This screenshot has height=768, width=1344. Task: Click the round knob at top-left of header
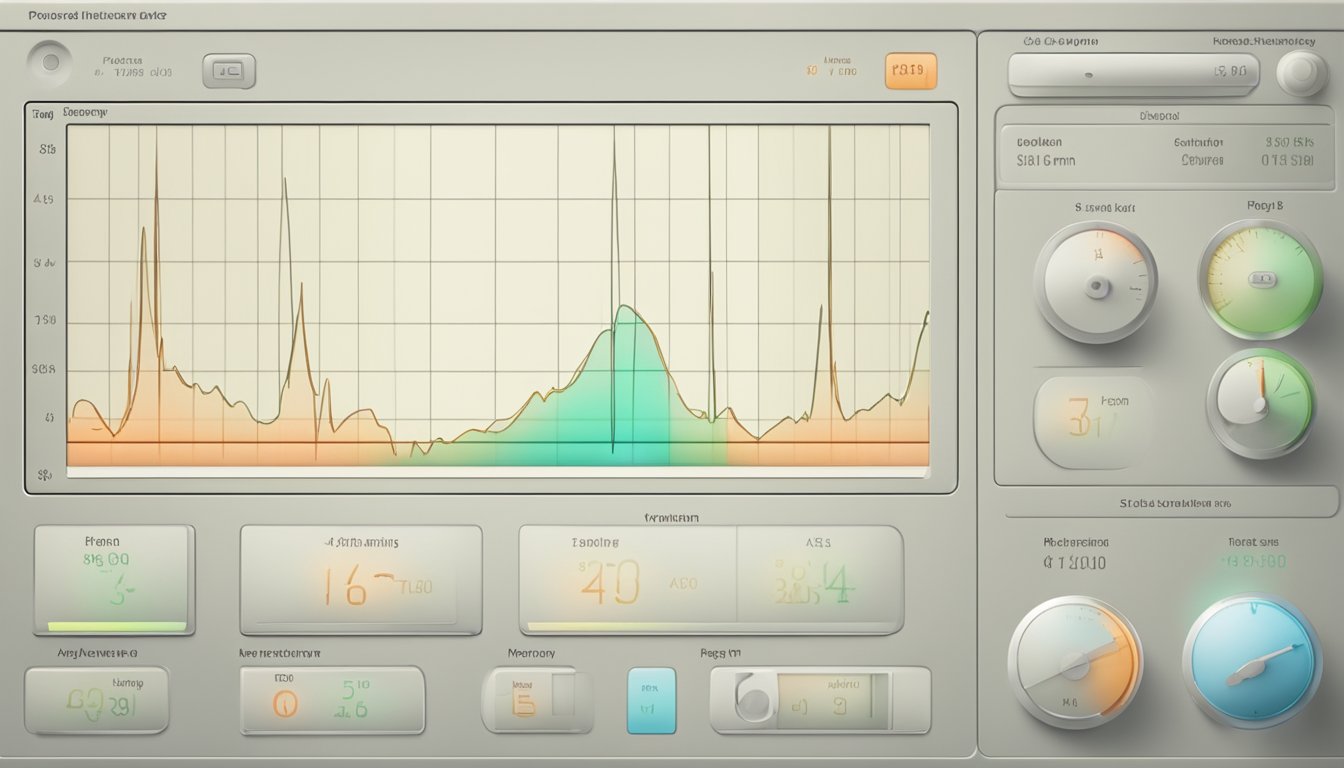click(50, 62)
